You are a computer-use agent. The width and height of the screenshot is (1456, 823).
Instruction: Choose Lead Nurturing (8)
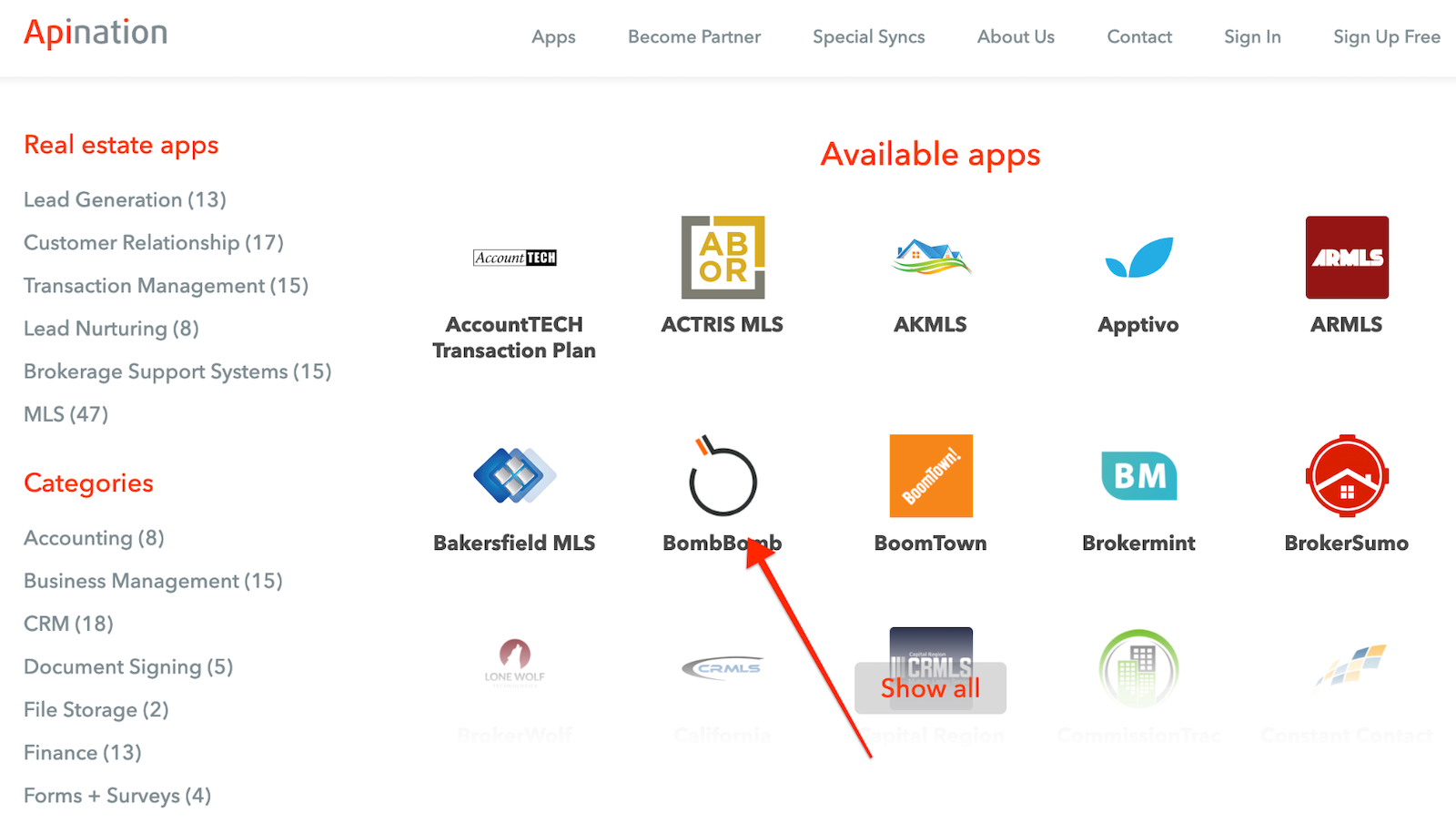pos(111,329)
